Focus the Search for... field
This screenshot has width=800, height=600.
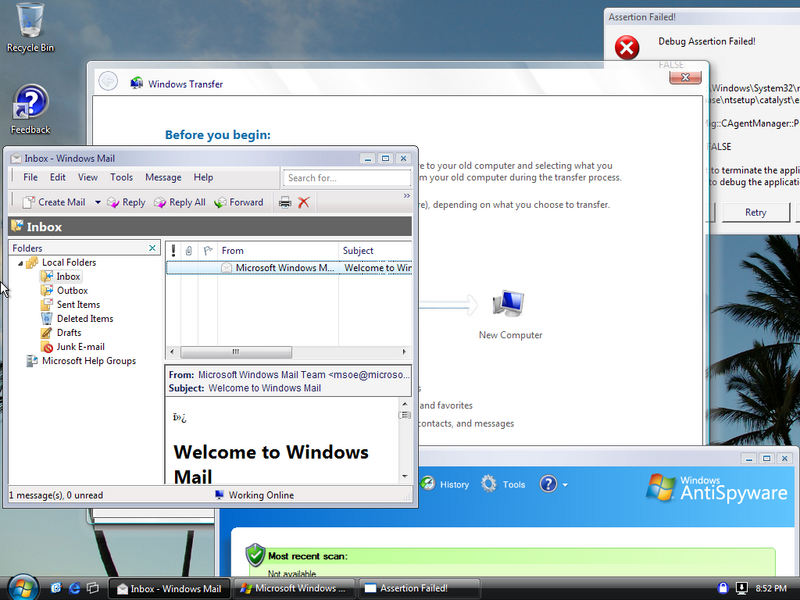[346, 178]
